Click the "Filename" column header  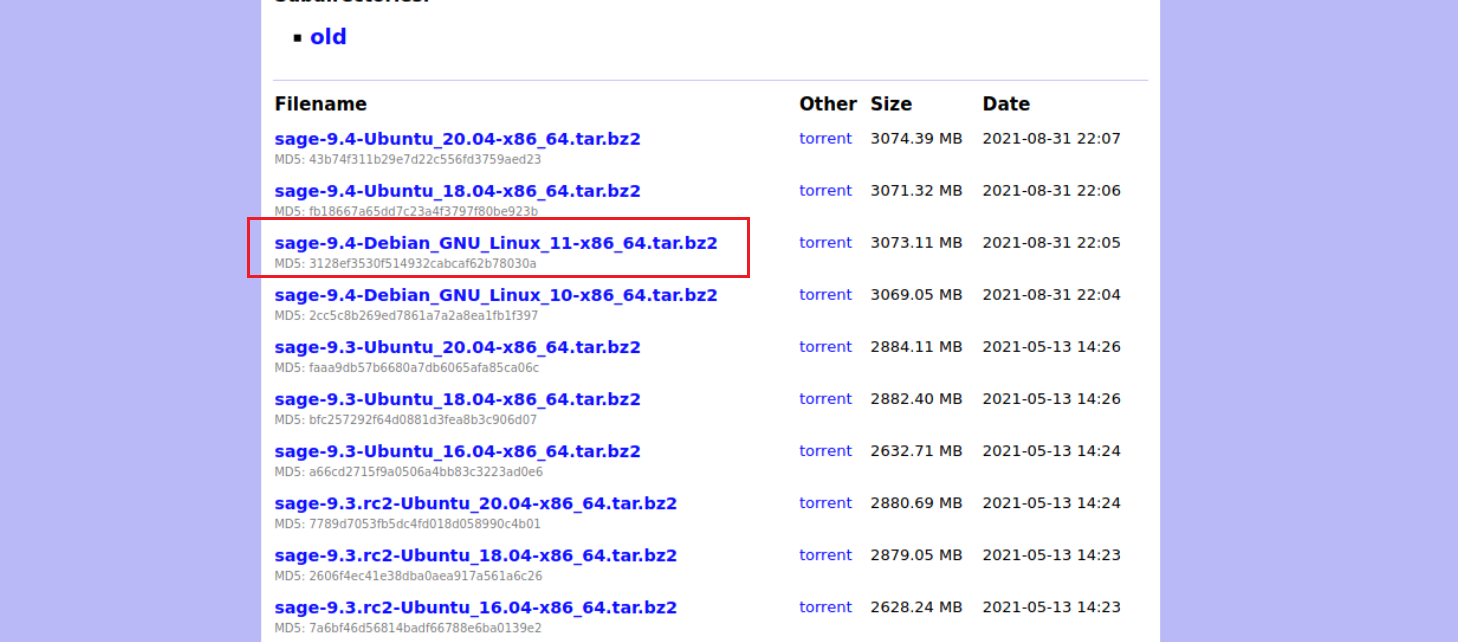pyautogui.click(x=321, y=104)
